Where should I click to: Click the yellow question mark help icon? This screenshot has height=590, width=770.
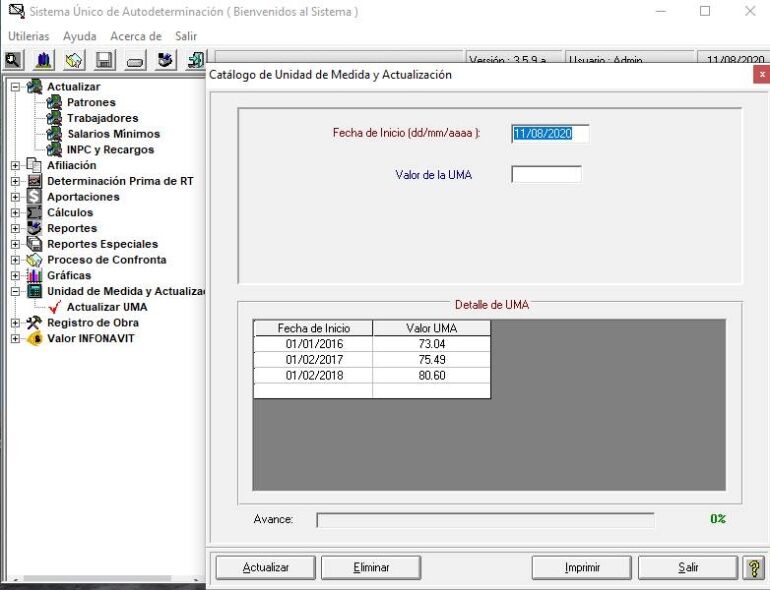pos(754,568)
